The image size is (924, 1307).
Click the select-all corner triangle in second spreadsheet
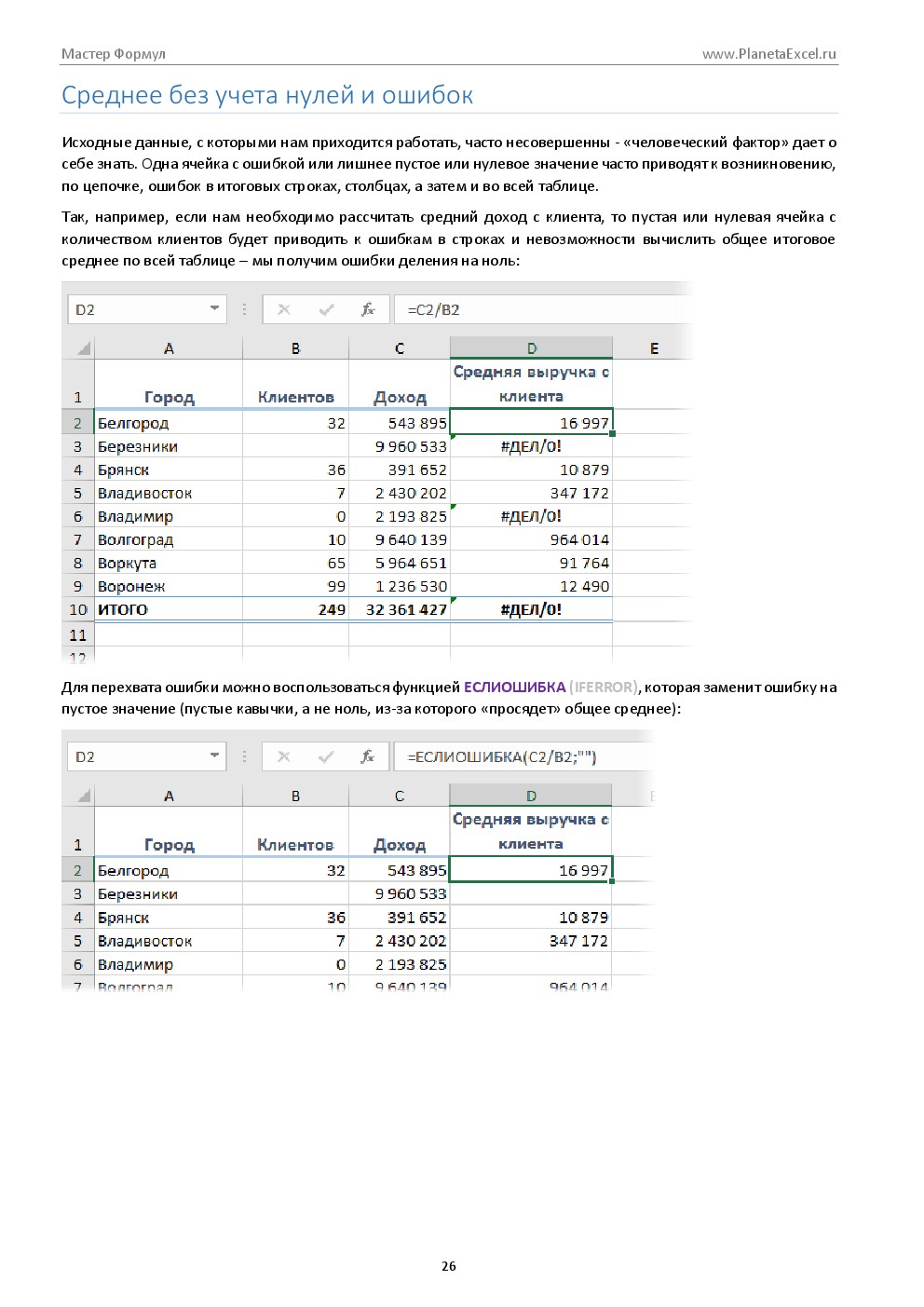click(84, 796)
